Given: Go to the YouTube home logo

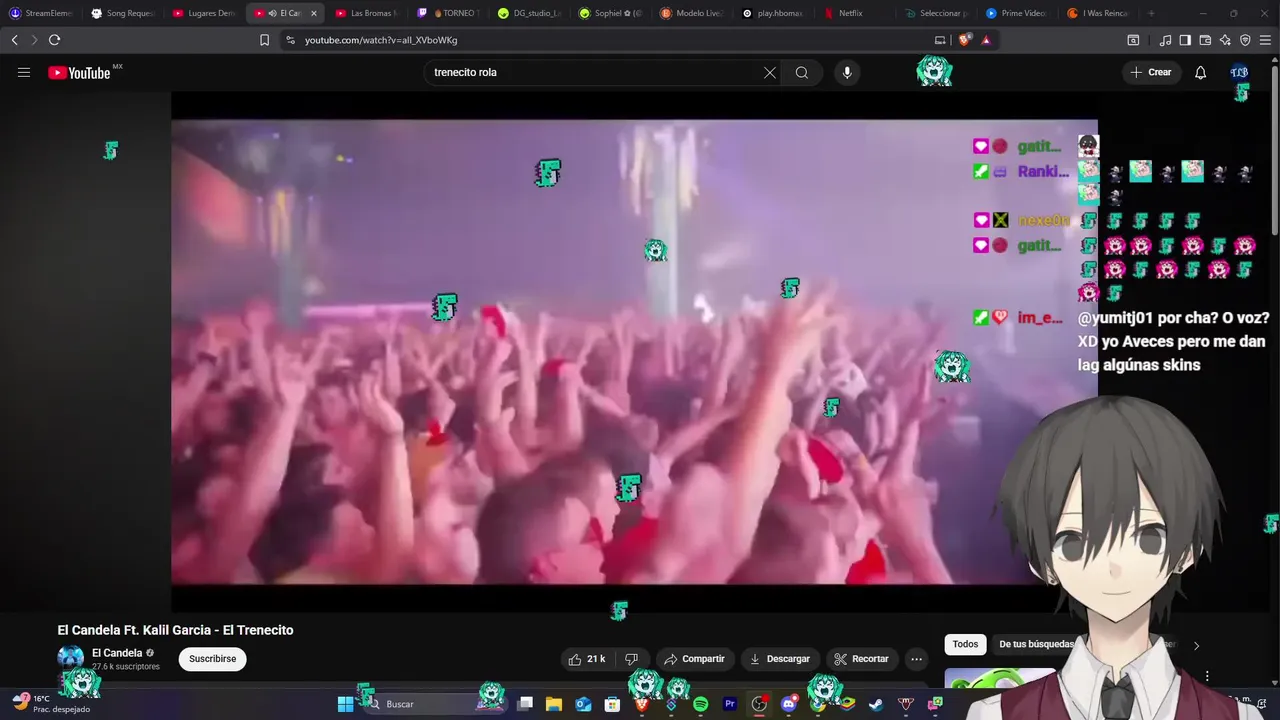Looking at the screenshot, I should [79, 72].
